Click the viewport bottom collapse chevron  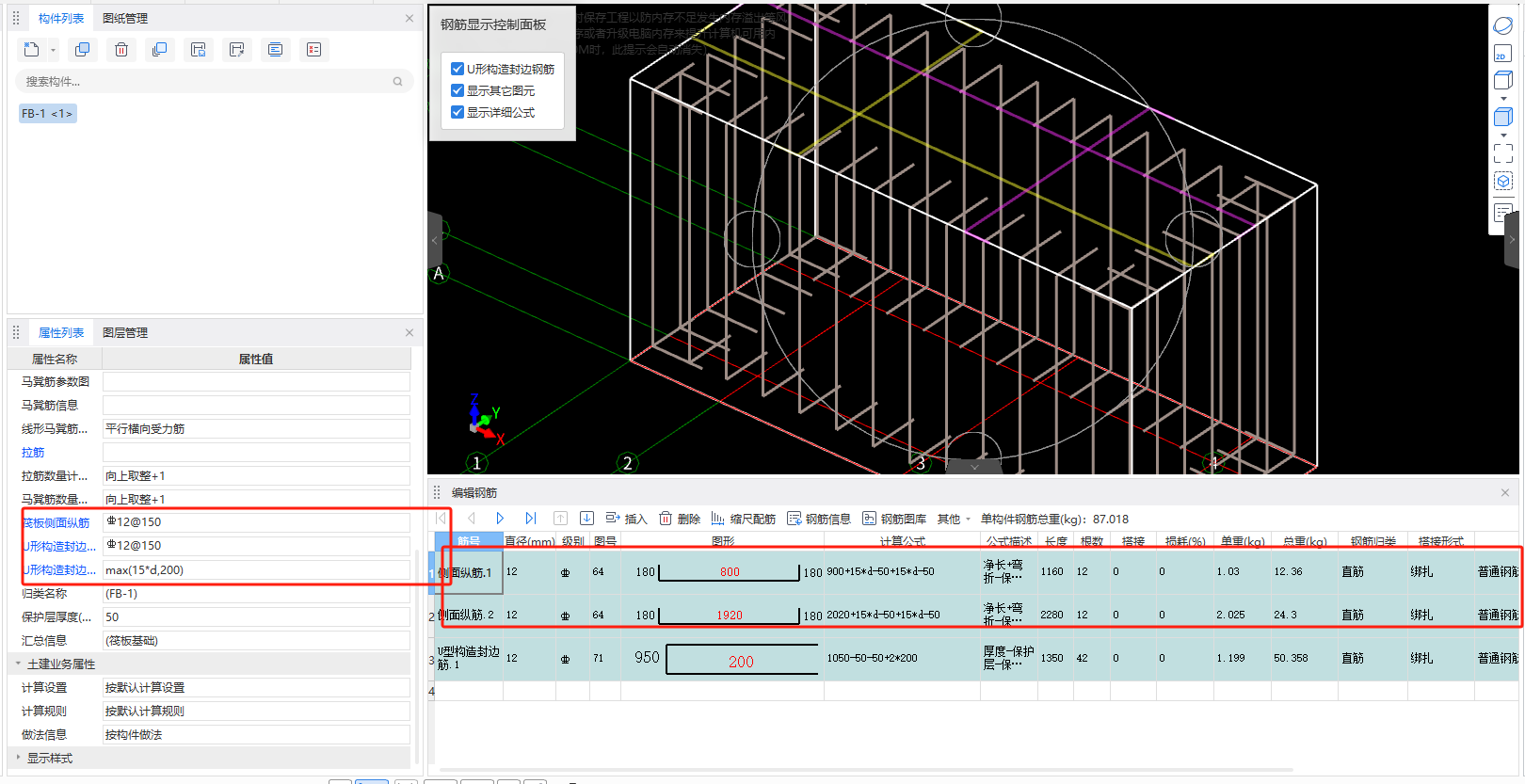point(974,467)
